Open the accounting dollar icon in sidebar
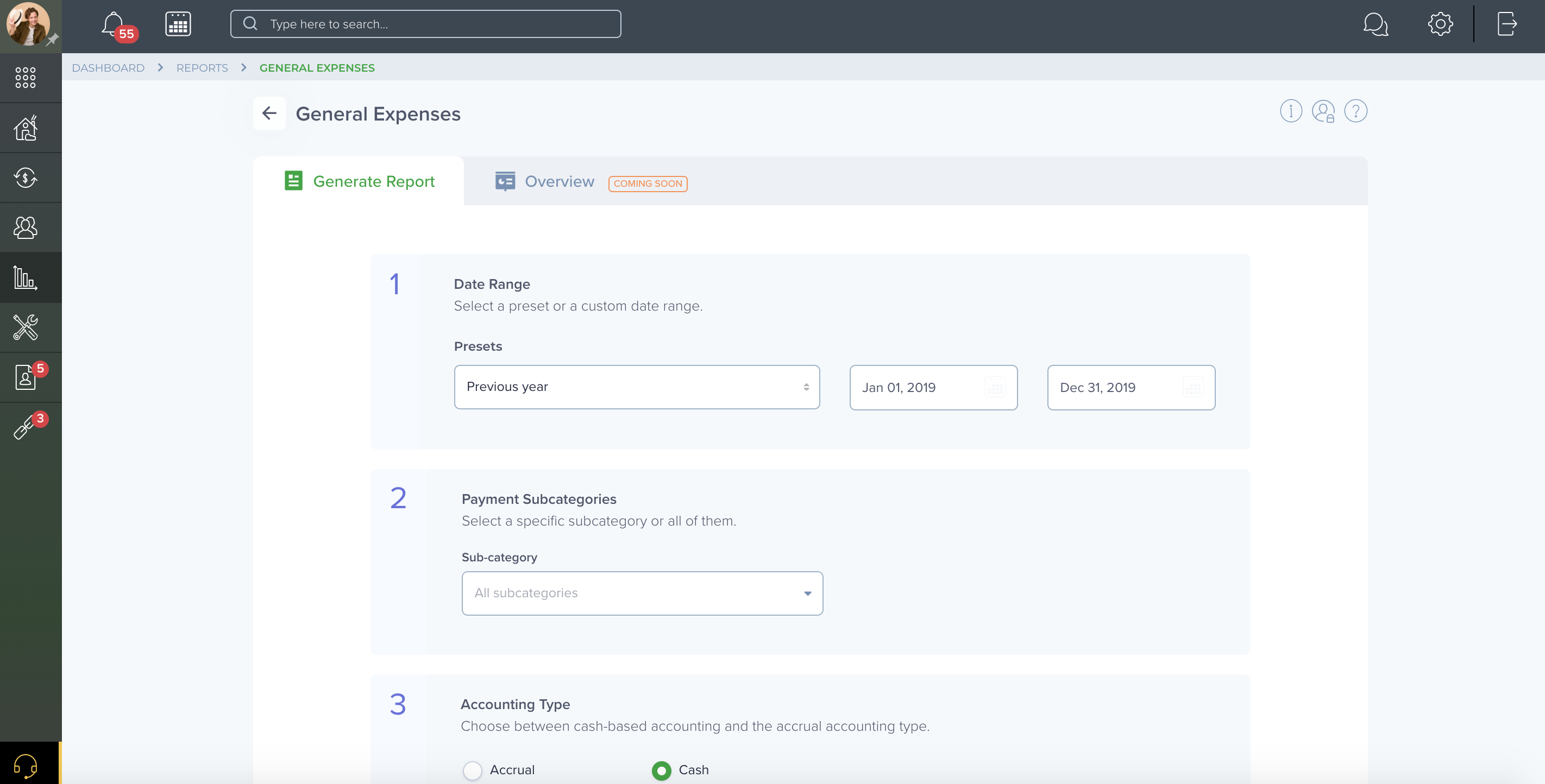This screenshot has height=784, width=1545. coord(25,178)
